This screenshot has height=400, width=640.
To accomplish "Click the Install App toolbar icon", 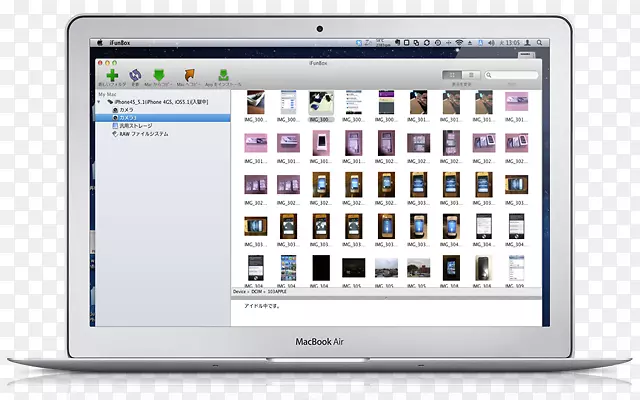I will coord(224,75).
